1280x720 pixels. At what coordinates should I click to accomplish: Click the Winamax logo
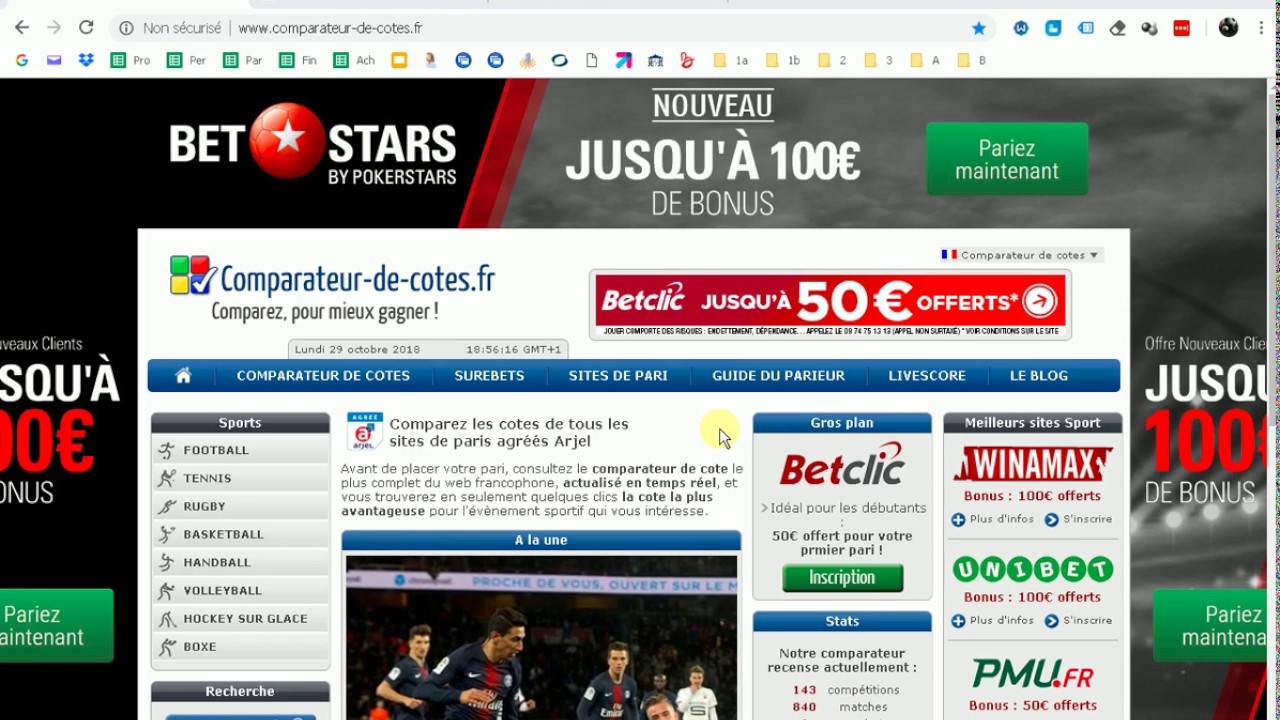[x=1033, y=464]
